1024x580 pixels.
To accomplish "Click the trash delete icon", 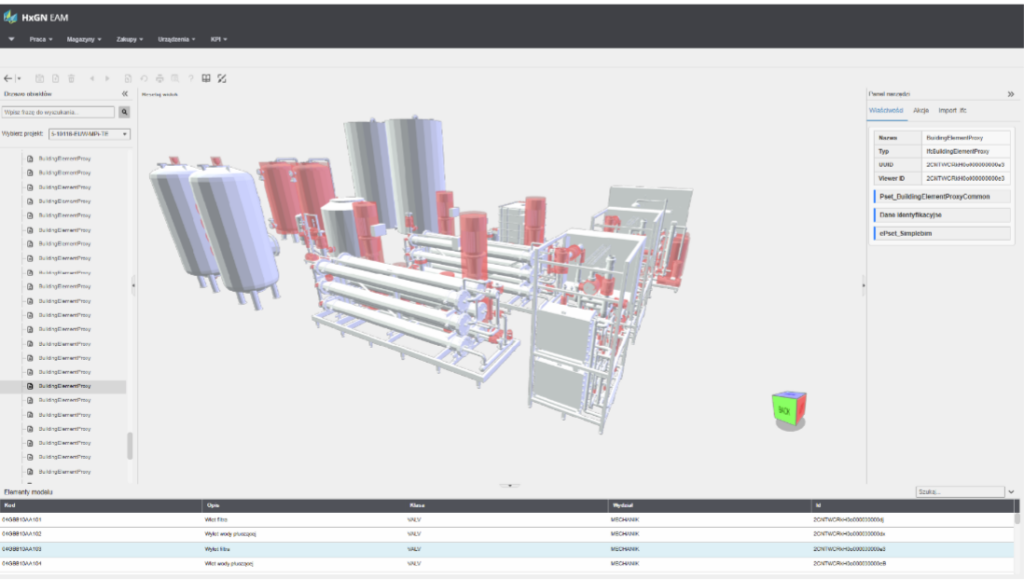I will pos(72,78).
